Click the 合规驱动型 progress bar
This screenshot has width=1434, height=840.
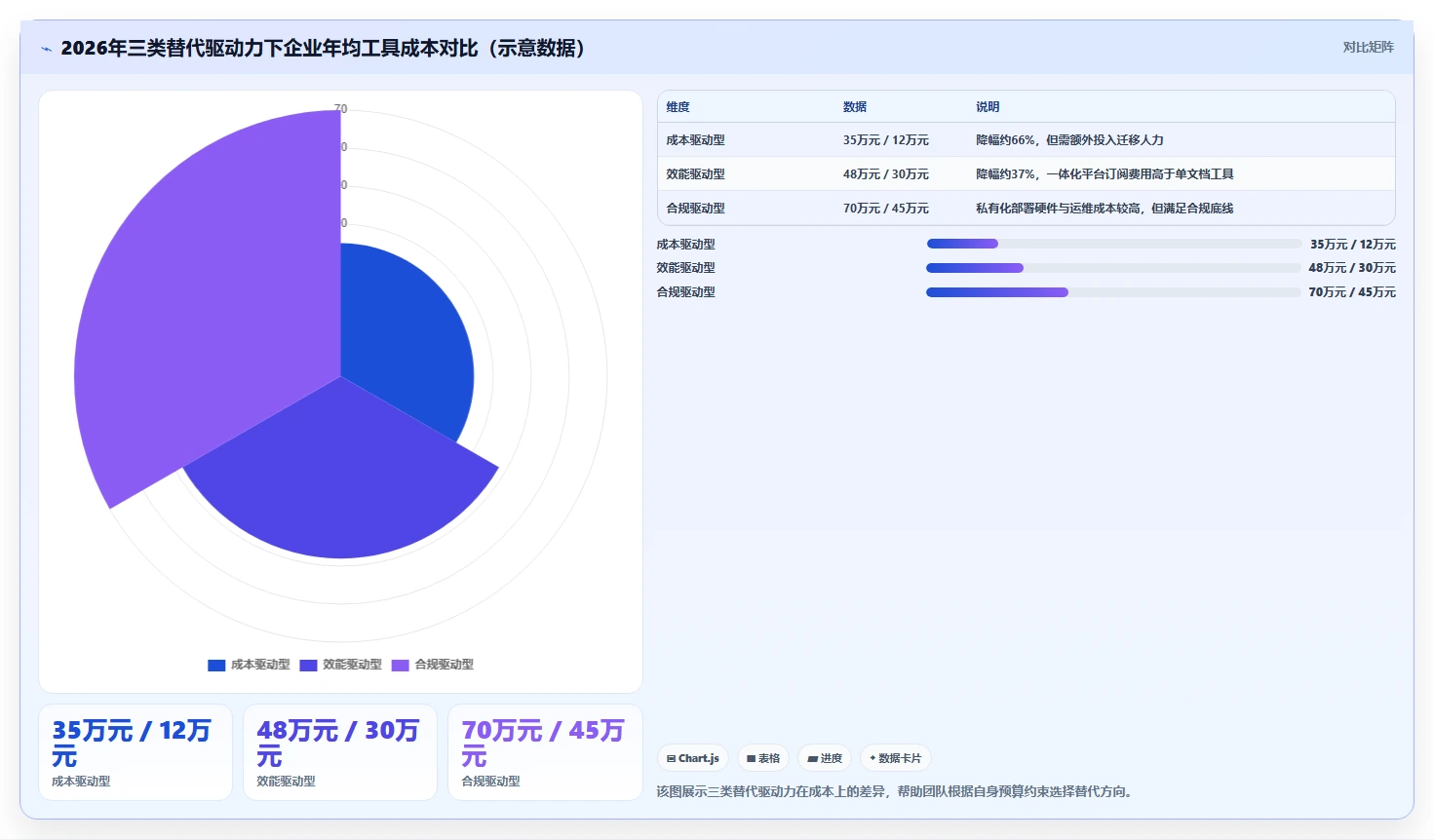click(x=1113, y=292)
